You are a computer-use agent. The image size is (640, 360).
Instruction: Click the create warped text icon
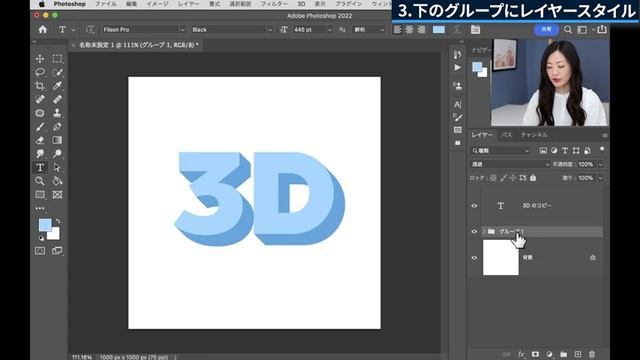[457, 29]
